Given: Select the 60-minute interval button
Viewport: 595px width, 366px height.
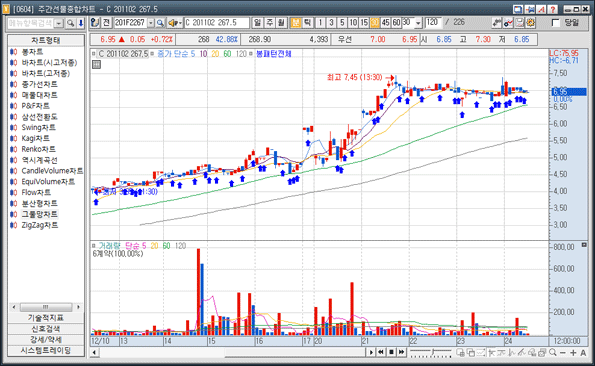Looking at the screenshot, I should coord(397,23).
